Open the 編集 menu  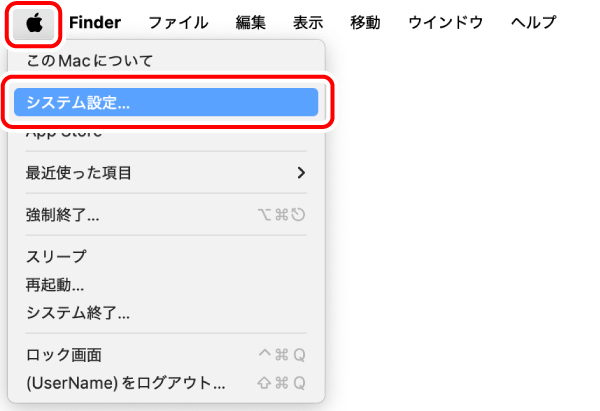pos(251,23)
